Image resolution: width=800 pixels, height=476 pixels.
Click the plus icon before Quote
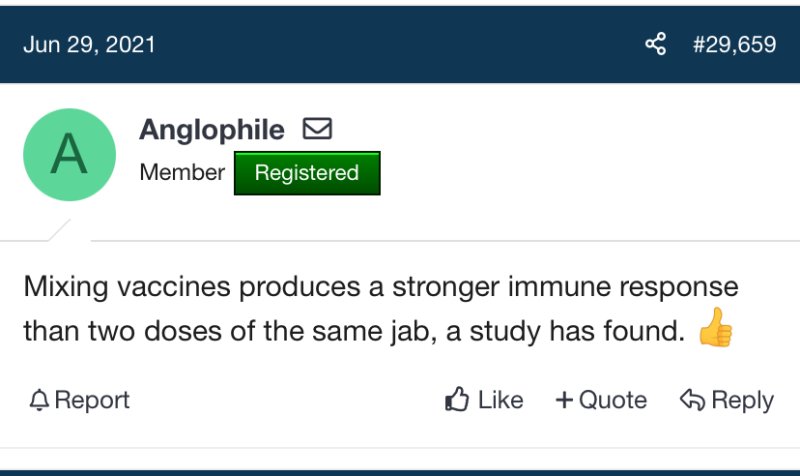tap(564, 400)
